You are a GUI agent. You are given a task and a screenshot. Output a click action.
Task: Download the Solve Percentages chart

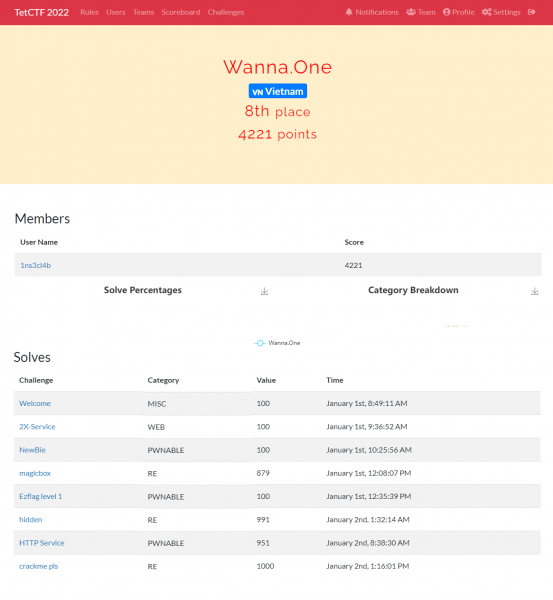pyautogui.click(x=264, y=292)
